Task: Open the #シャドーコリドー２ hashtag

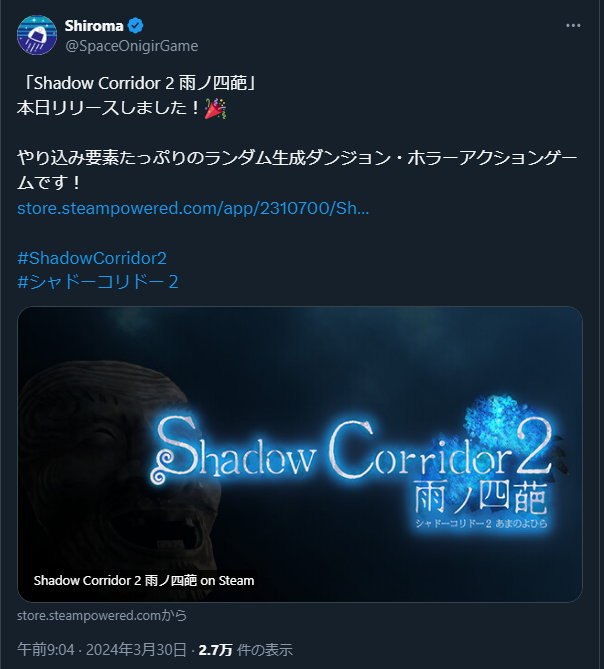Action: pos(98,282)
